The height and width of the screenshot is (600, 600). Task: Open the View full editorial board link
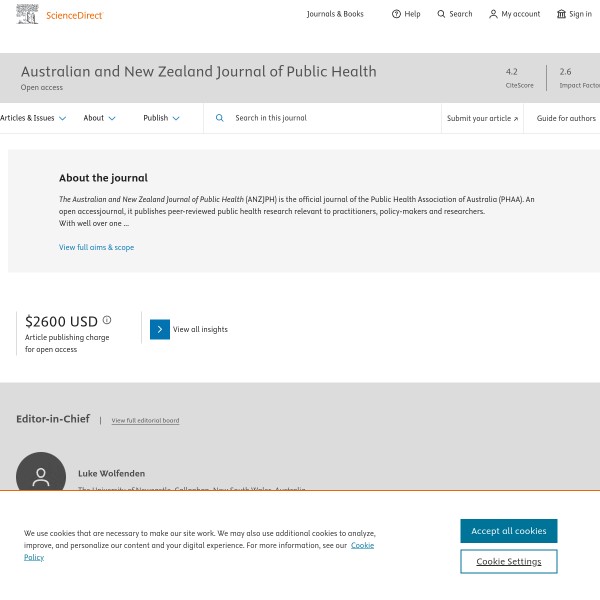click(x=145, y=420)
